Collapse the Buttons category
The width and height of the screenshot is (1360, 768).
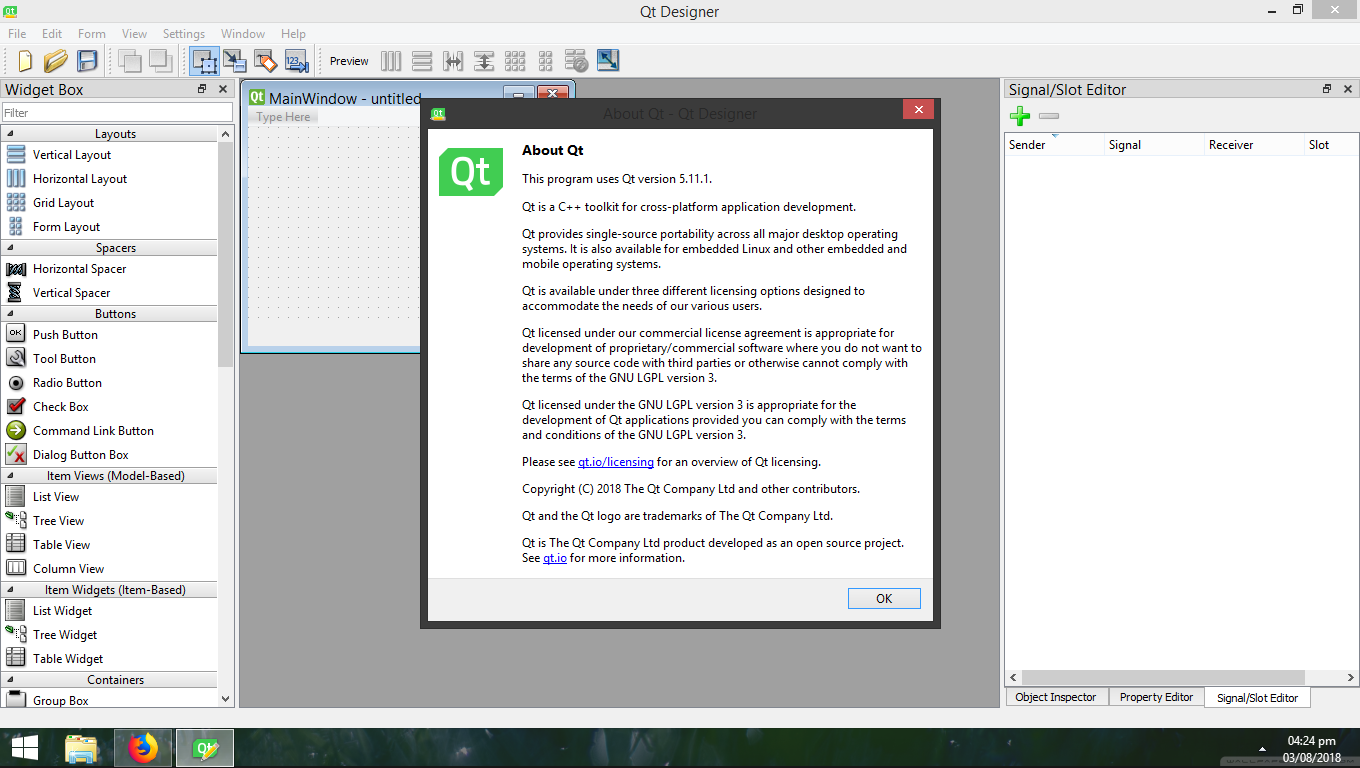(109, 314)
